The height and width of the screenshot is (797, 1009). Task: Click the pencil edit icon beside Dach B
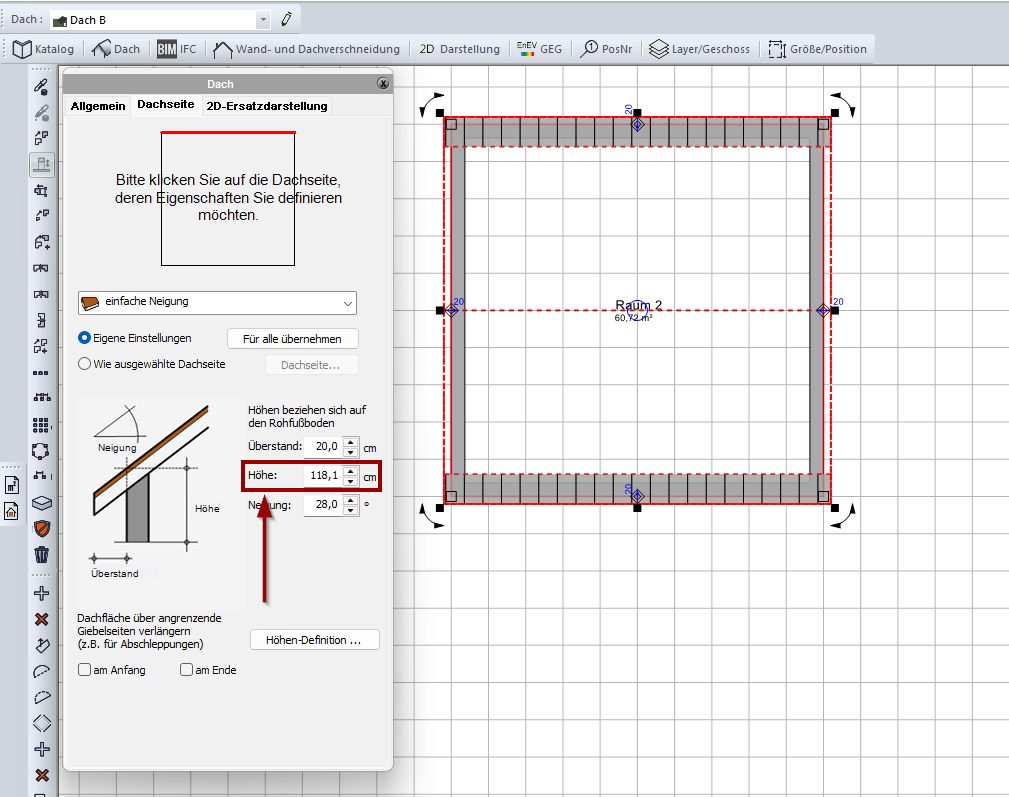(x=287, y=19)
